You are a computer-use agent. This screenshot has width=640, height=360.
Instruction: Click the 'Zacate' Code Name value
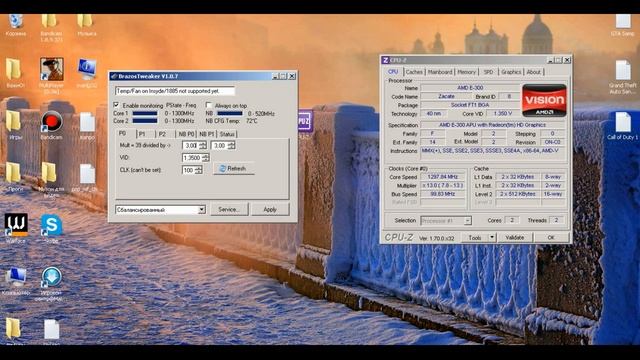[x=446, y=96]
